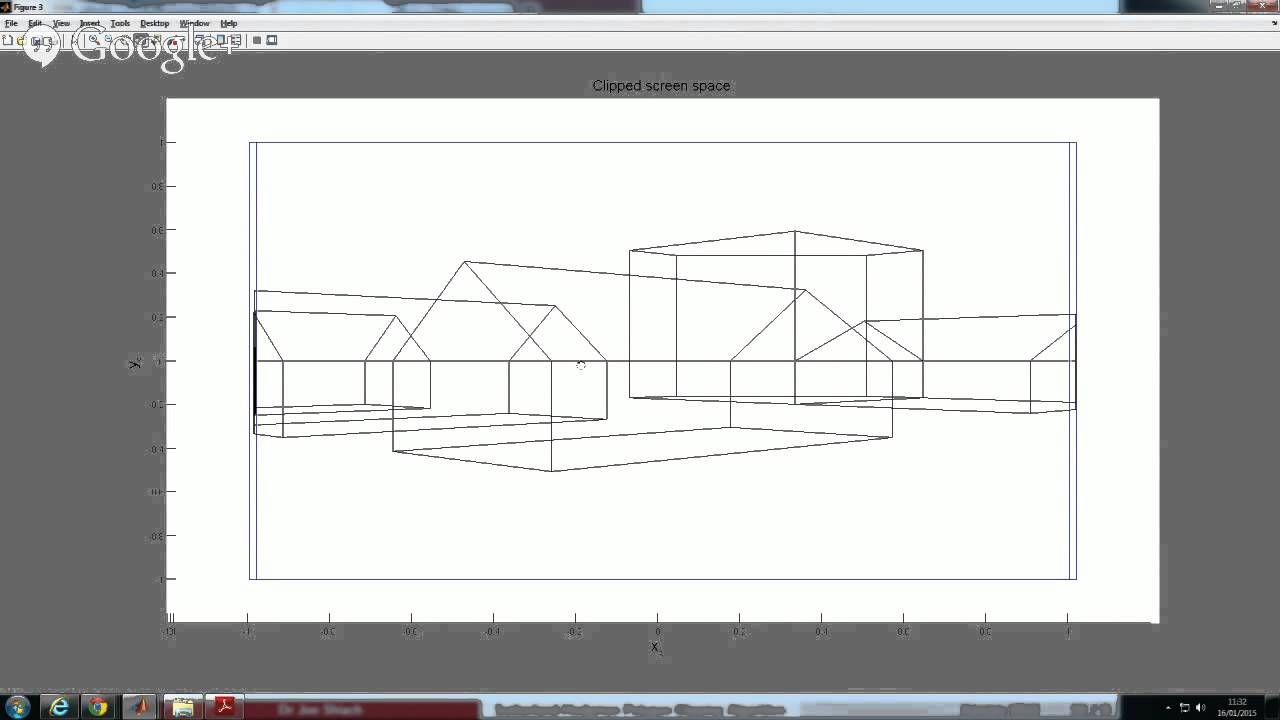Open the volume control in tray
The image size is (1280, 720).
coord(1201,708)
